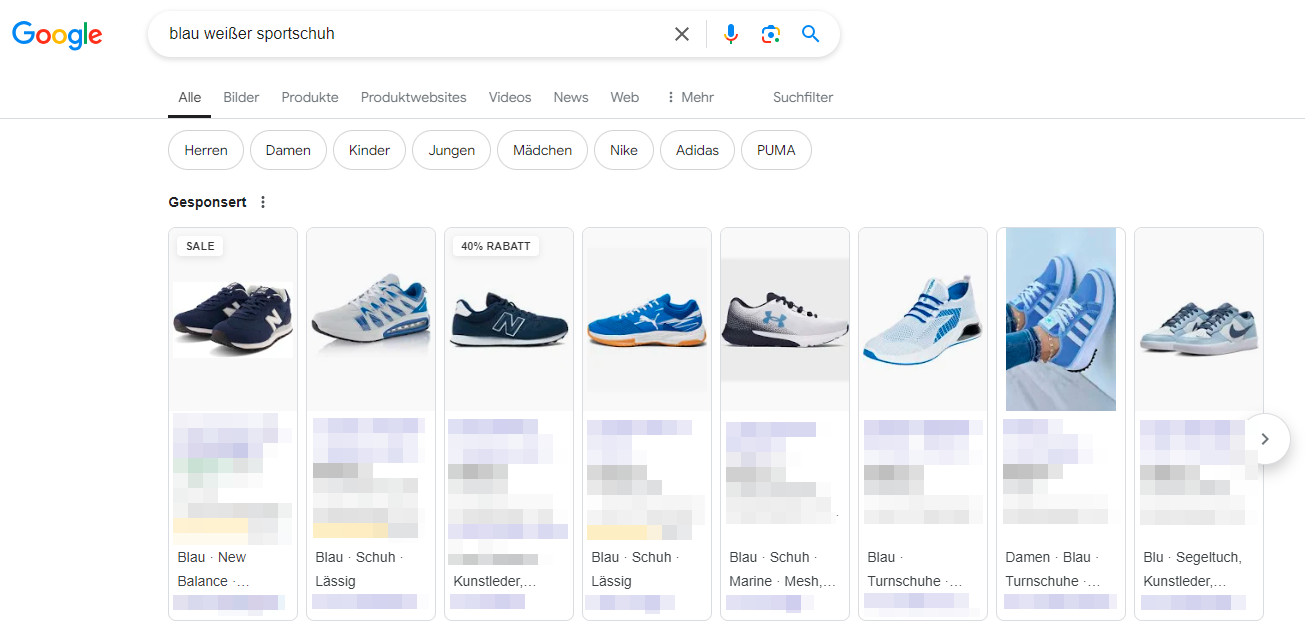The width and height of the screenshot is (1305, 638).
Task: Click inside the search input field
Action: (x=400, y=33)
